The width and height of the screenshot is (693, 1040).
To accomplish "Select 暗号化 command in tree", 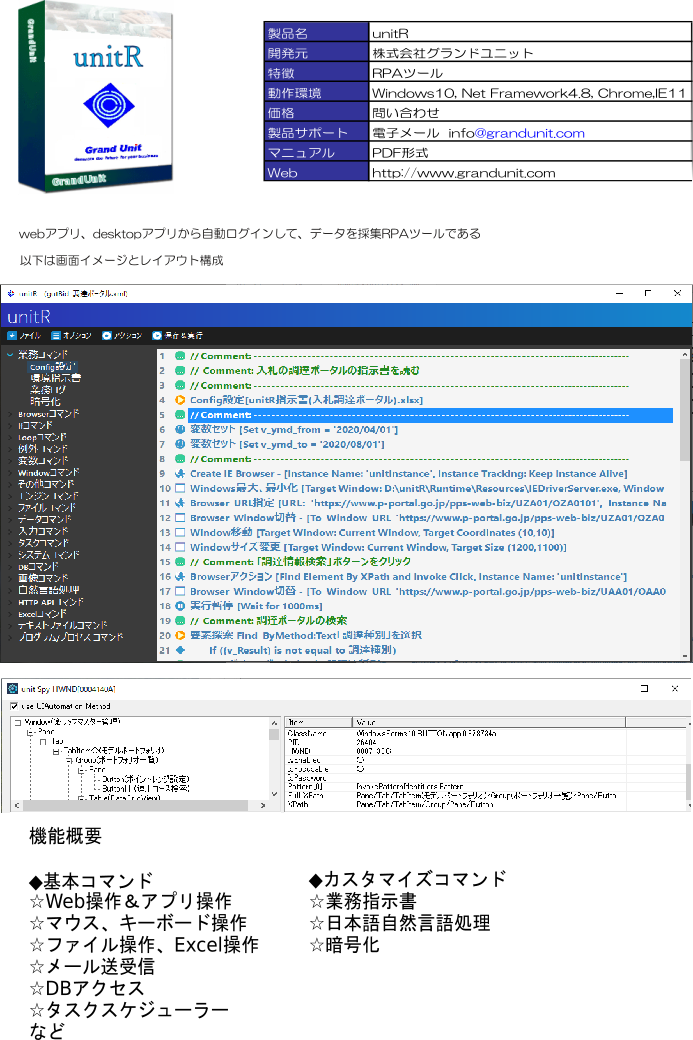I will coord(45,401).
